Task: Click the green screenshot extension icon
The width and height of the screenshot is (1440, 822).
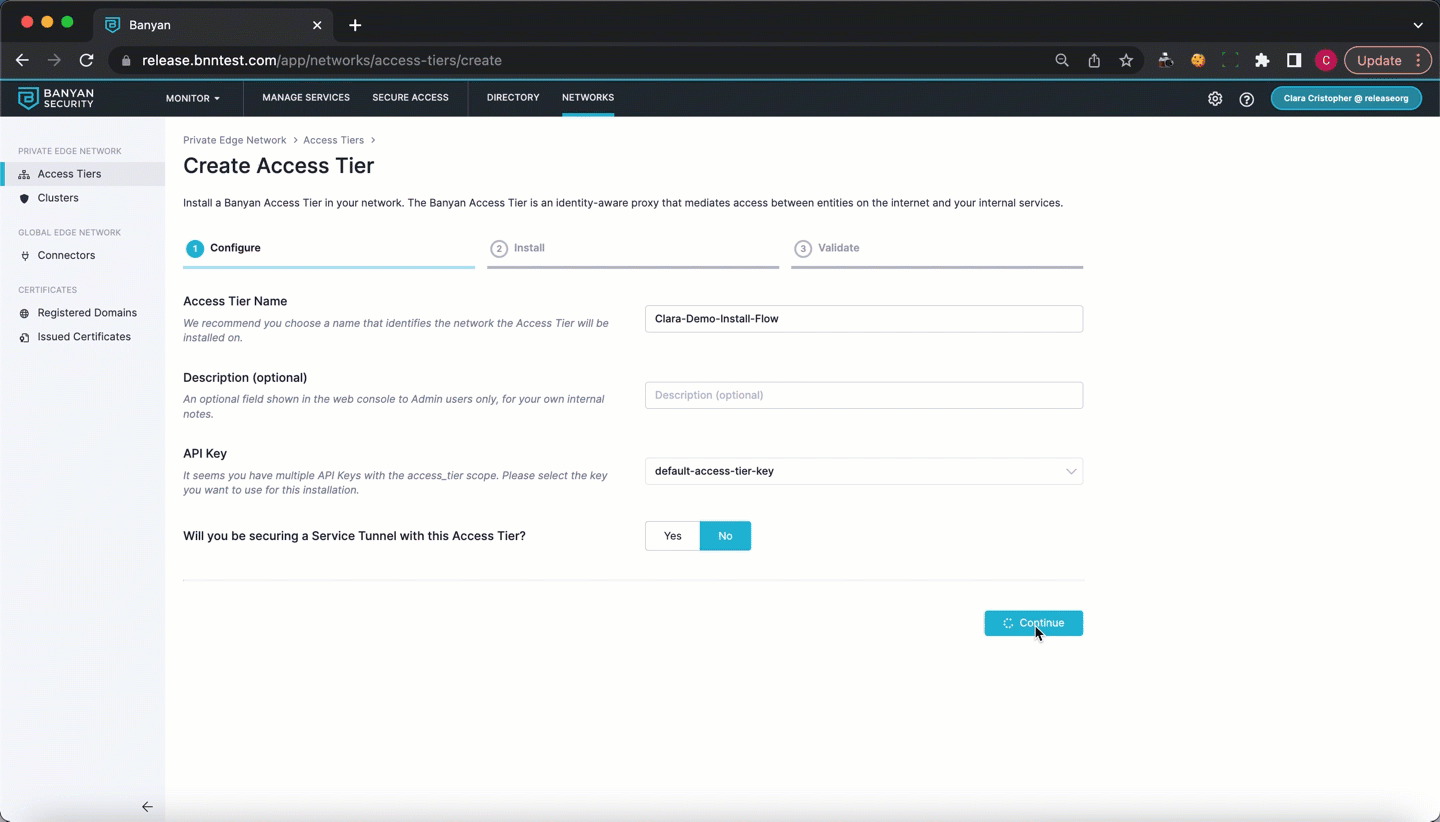Action: (x=1230, y=60)
